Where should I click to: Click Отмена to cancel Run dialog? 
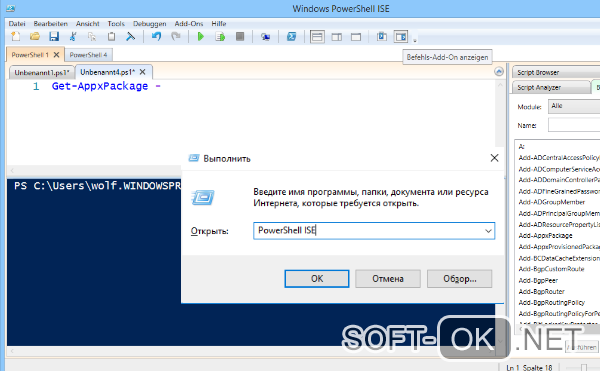click(x=388, y=279)
